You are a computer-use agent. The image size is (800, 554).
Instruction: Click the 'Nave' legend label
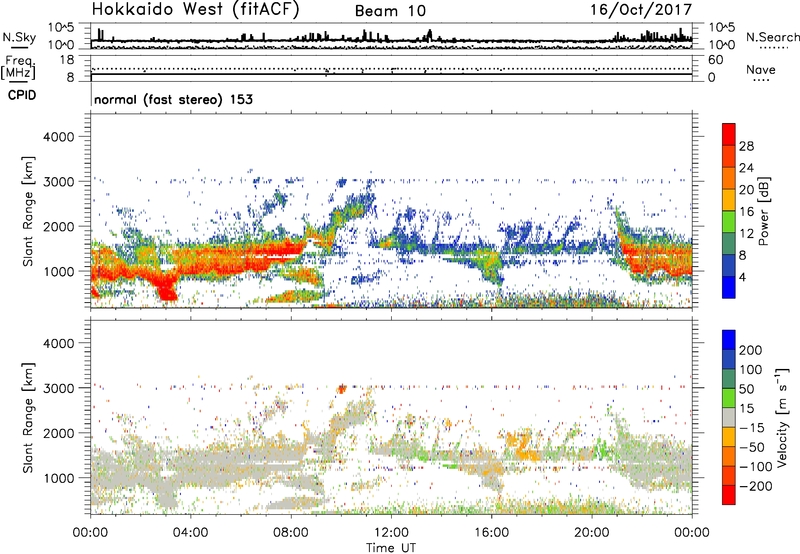[x=761, y=70]
